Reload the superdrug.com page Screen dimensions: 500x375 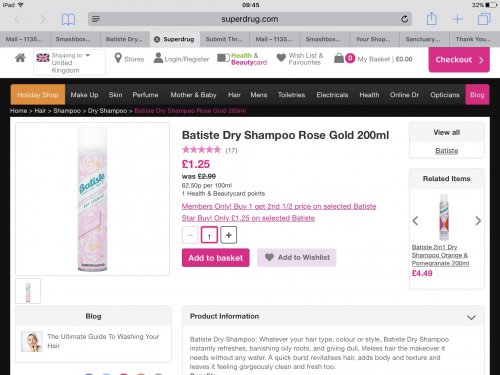click(405, 19)
